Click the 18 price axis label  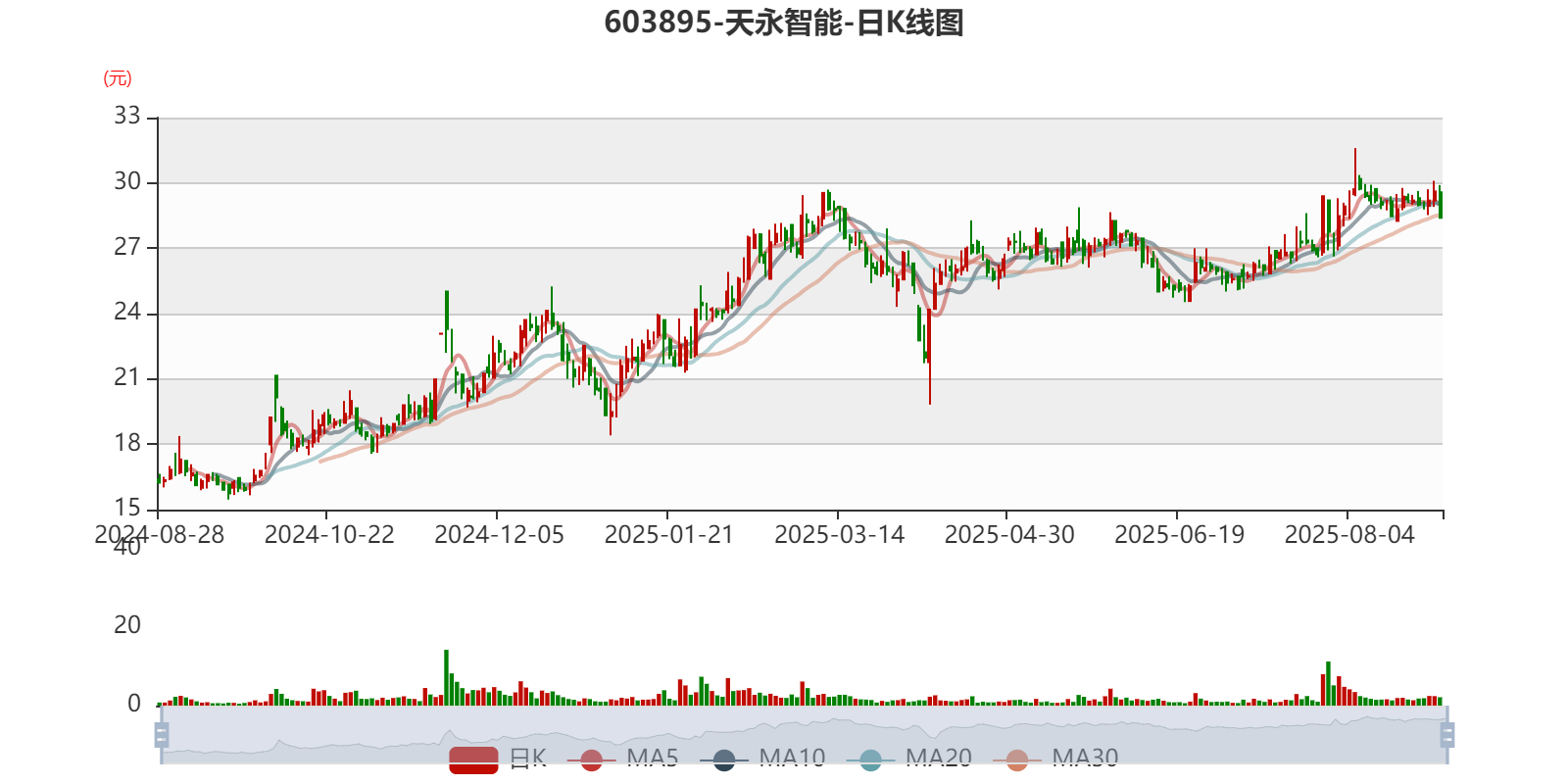coord(127,442)
